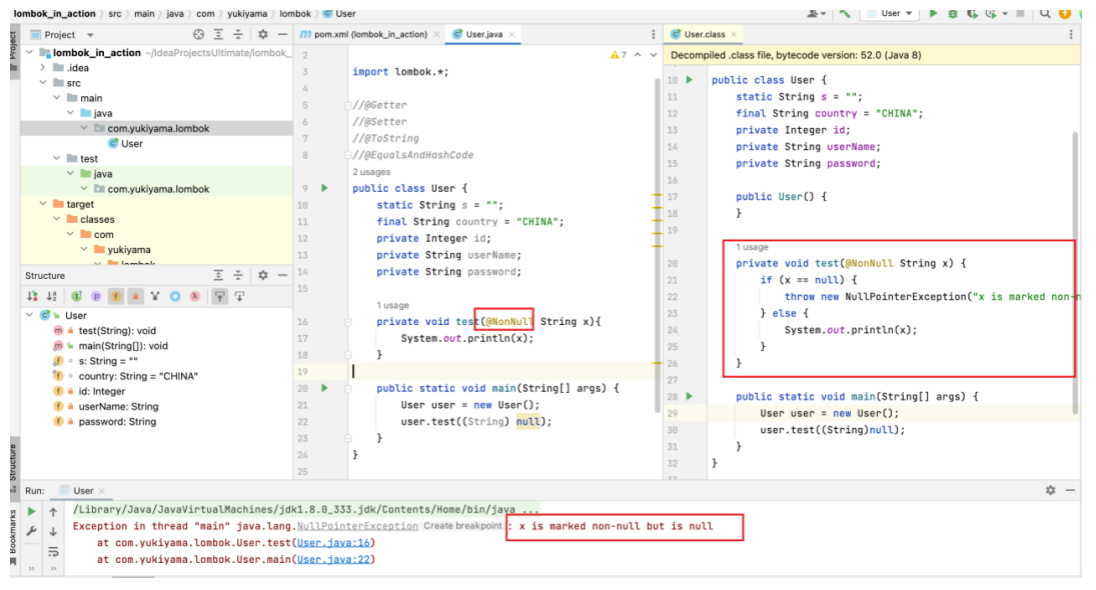
Task: Click warning indicator showing 7 problems
Action: [x=618, y=55]
